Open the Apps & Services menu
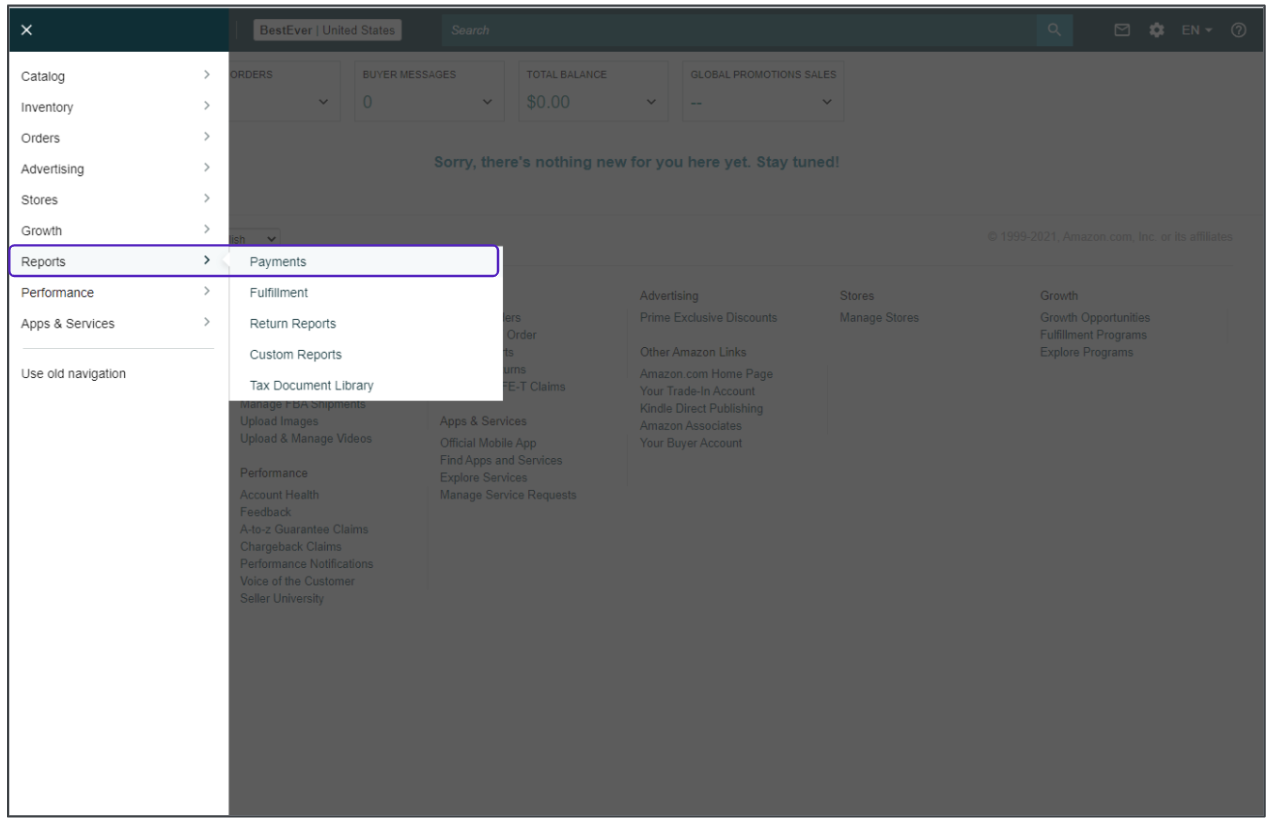The image size is (1276, 824). [x=67, y=324]
